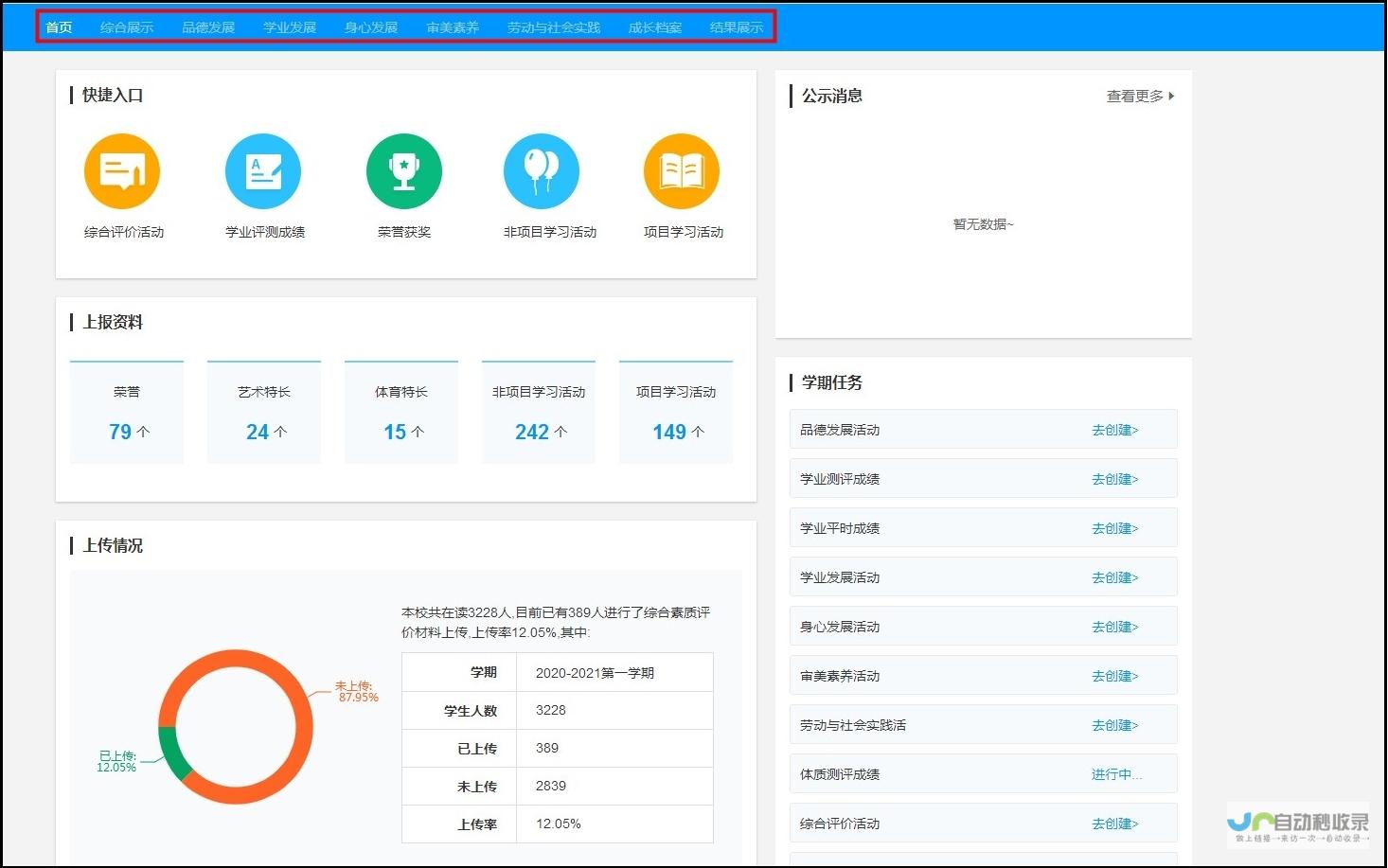Click the 3228 student count cell

tap(614, 711)
